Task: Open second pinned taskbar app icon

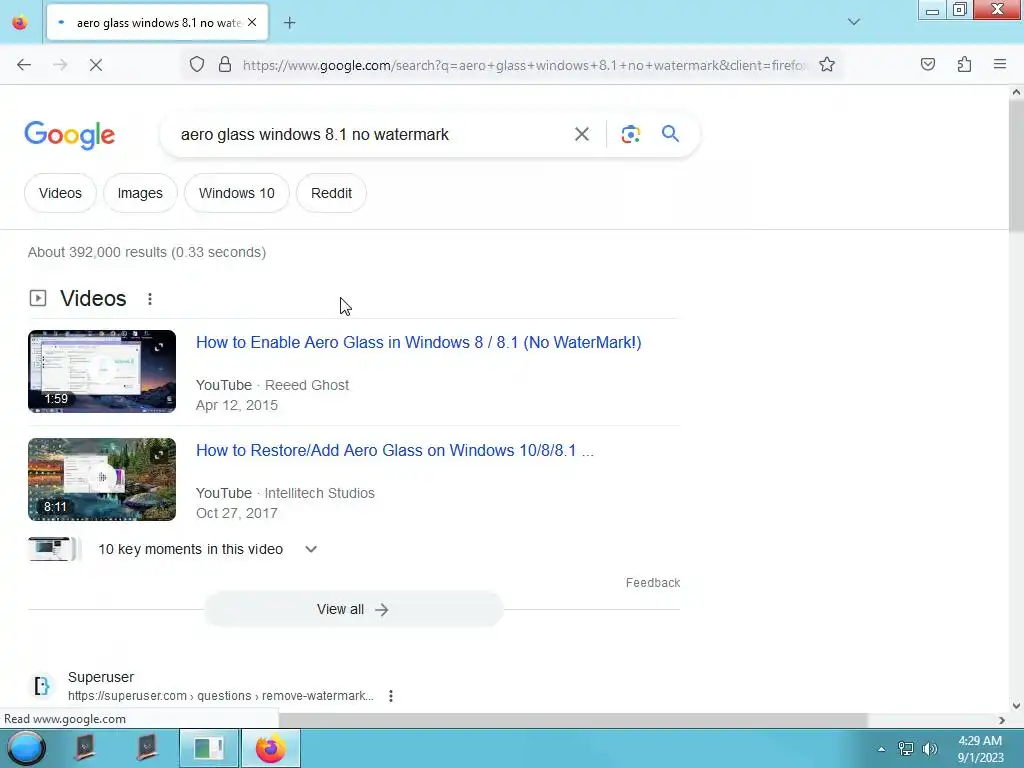Action: [x=146, y=748]
